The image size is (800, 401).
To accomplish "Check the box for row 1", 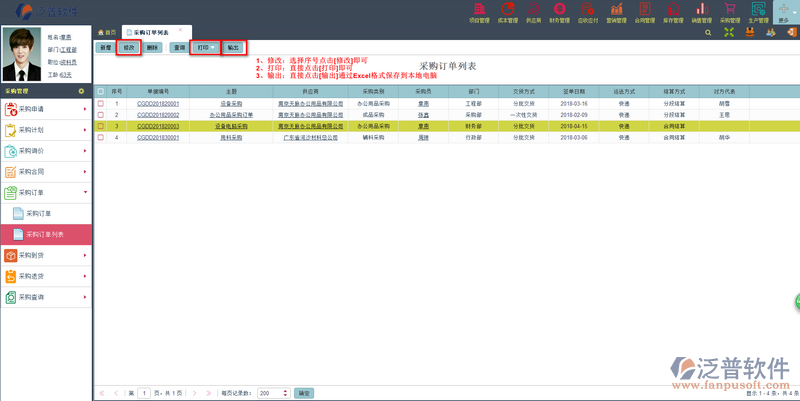I will pos(100,103).
